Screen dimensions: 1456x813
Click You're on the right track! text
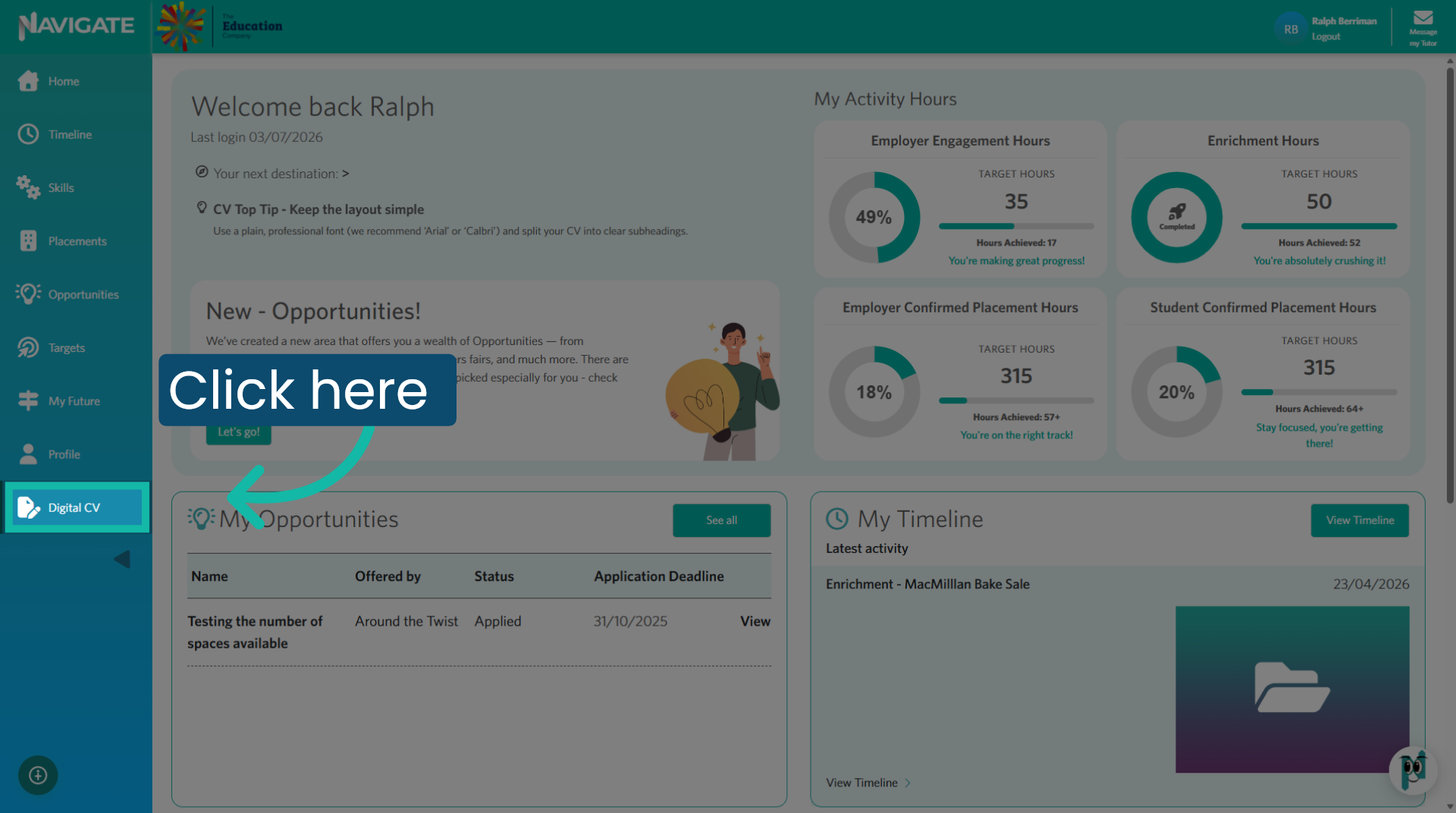coord(1016,435)
